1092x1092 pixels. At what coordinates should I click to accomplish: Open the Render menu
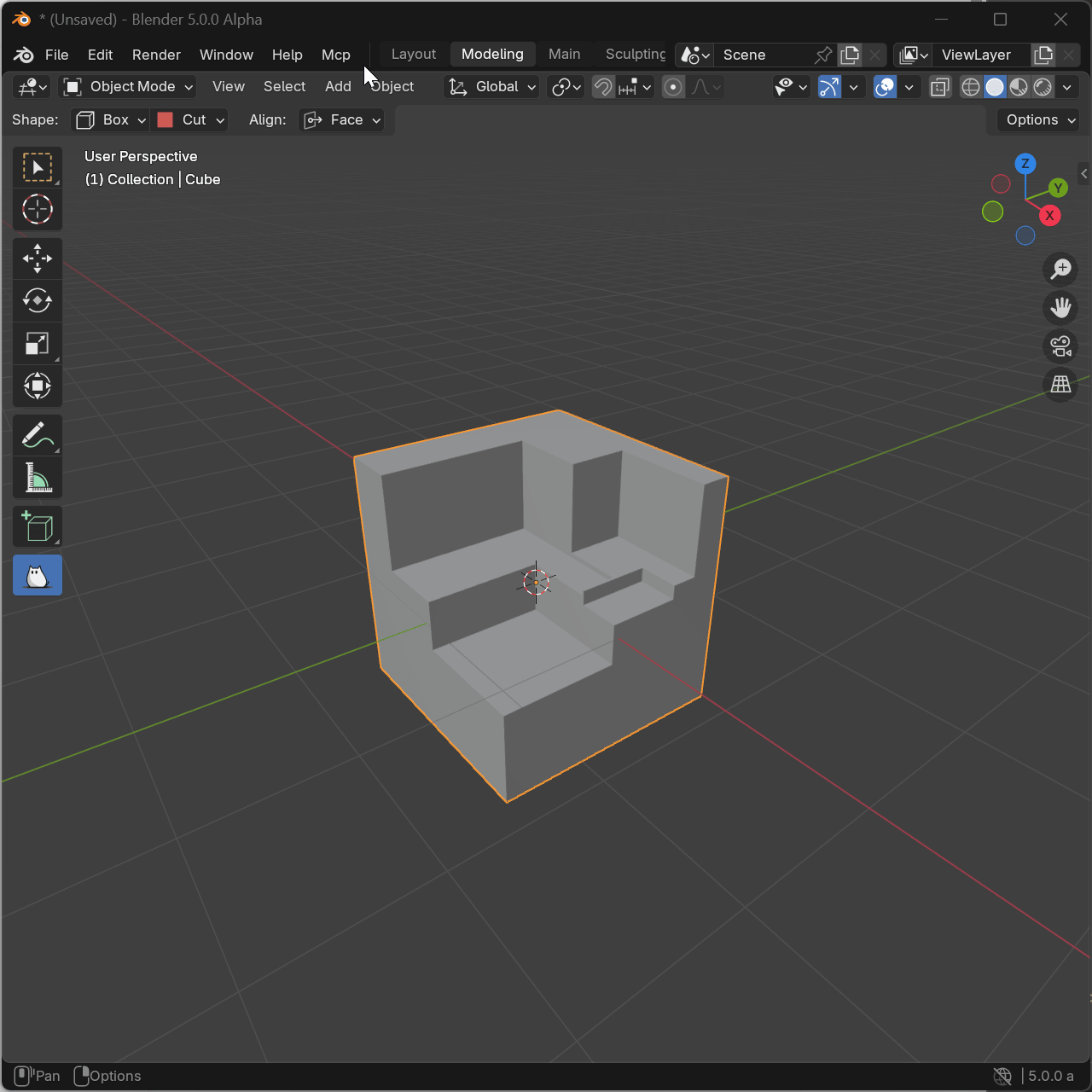click(x=156, y=55)
